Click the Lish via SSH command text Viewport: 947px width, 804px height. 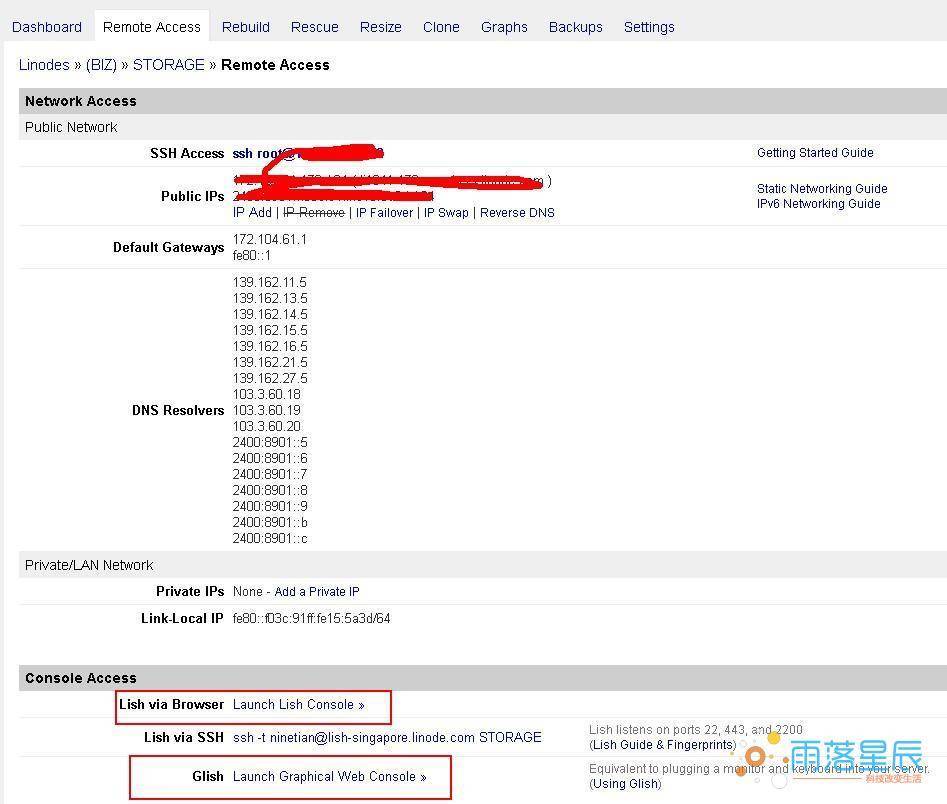[387, 738]
